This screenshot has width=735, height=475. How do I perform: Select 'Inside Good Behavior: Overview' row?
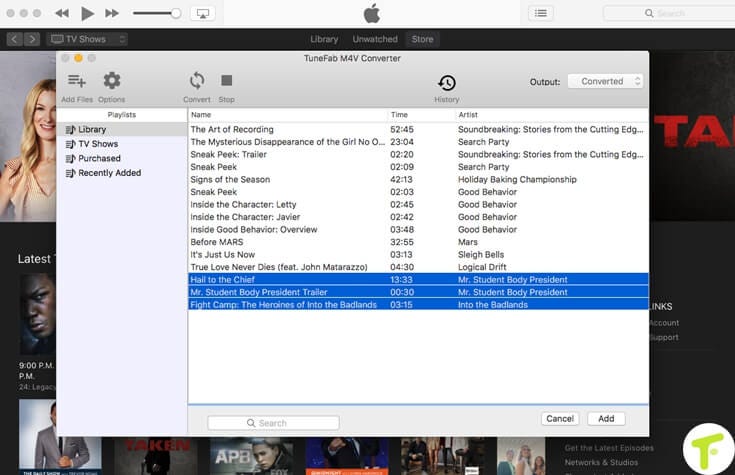pyautogui.click(x=418, y=230)
